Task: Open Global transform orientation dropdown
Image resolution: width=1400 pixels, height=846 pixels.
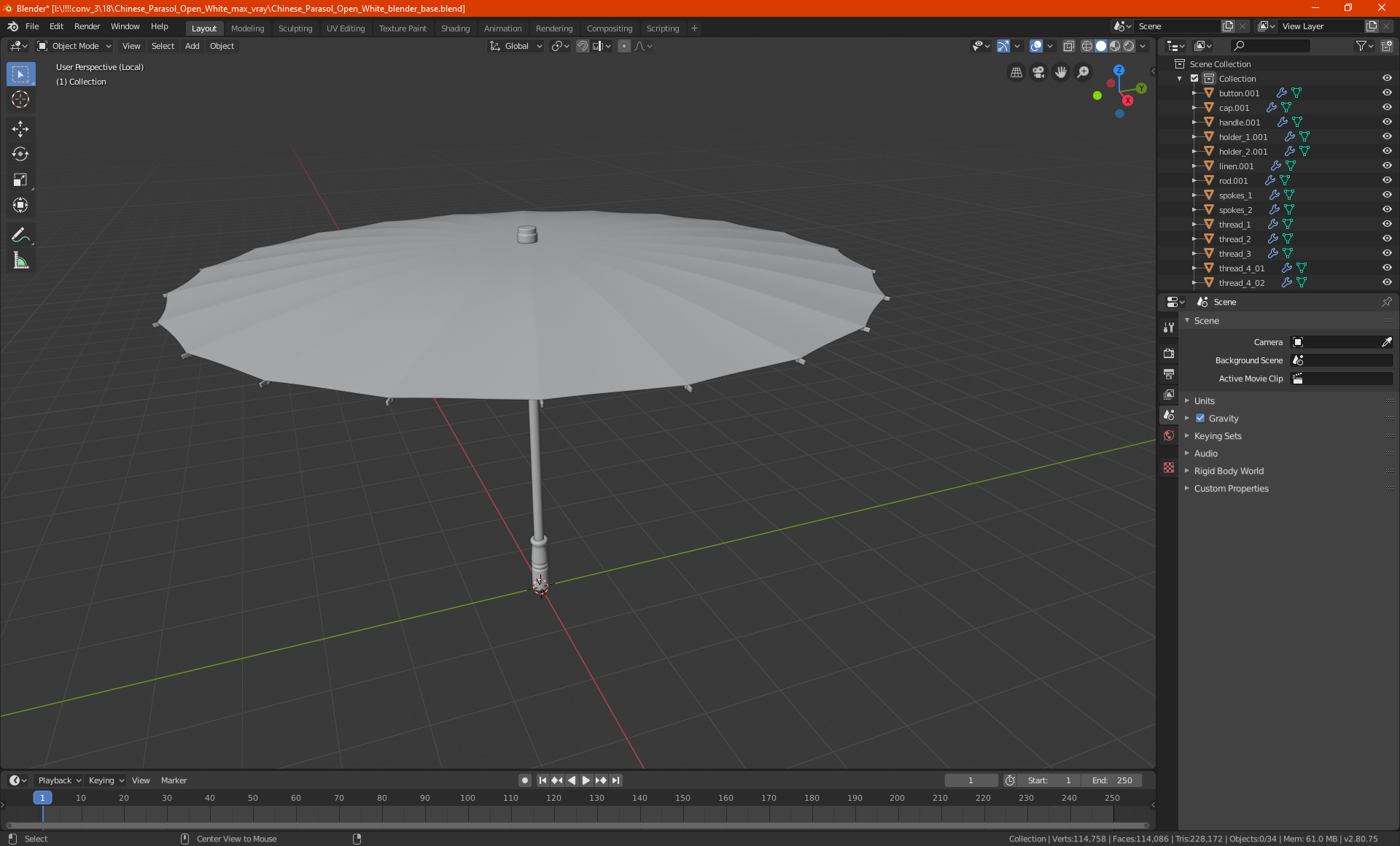Action: (516, 46)
